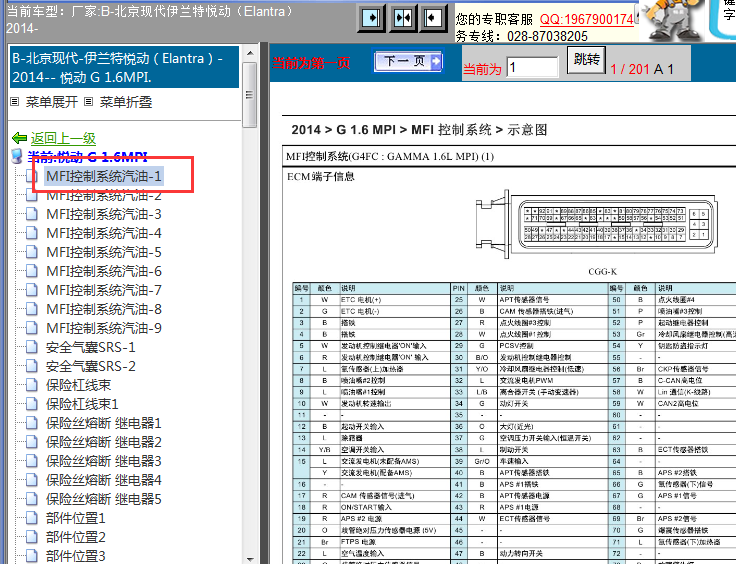Open 保险丝熔断 继电器5 document
This screenshot has height=564, width=736.
[x=104, y=499]
